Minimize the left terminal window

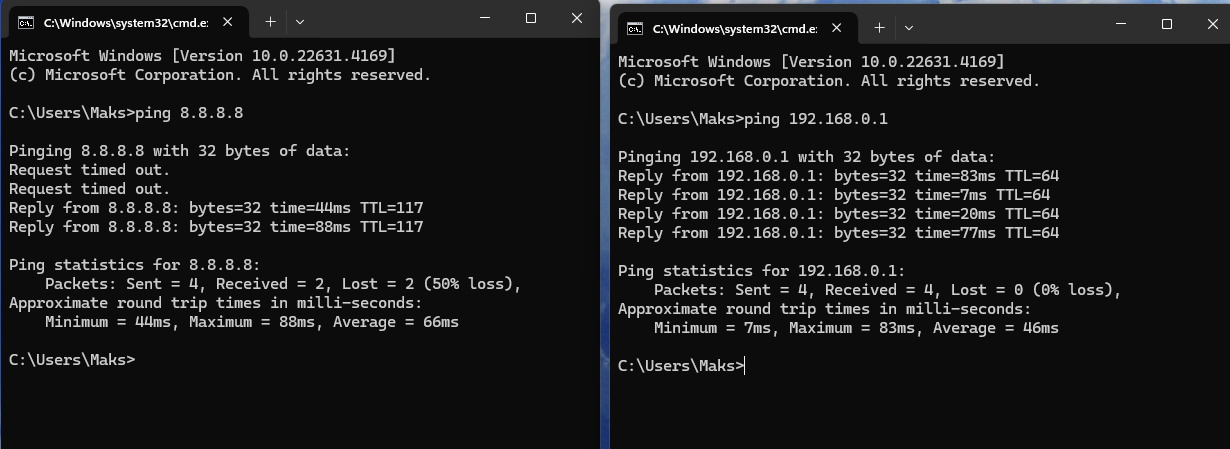(x=485, y=18)
